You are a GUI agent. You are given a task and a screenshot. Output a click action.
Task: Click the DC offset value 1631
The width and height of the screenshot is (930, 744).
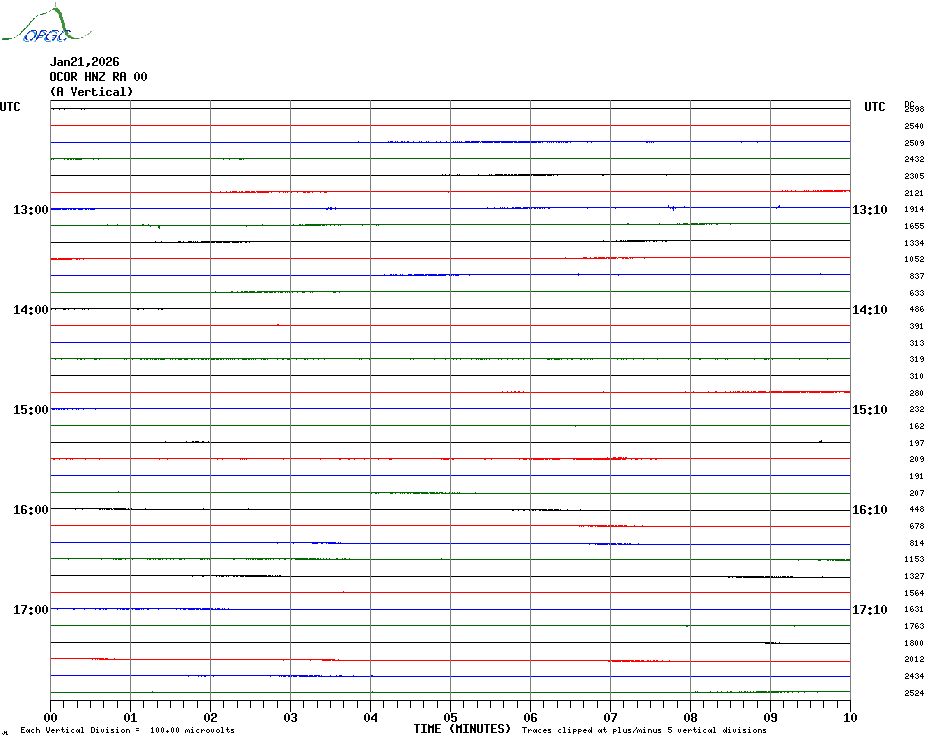tap(914, 609)
